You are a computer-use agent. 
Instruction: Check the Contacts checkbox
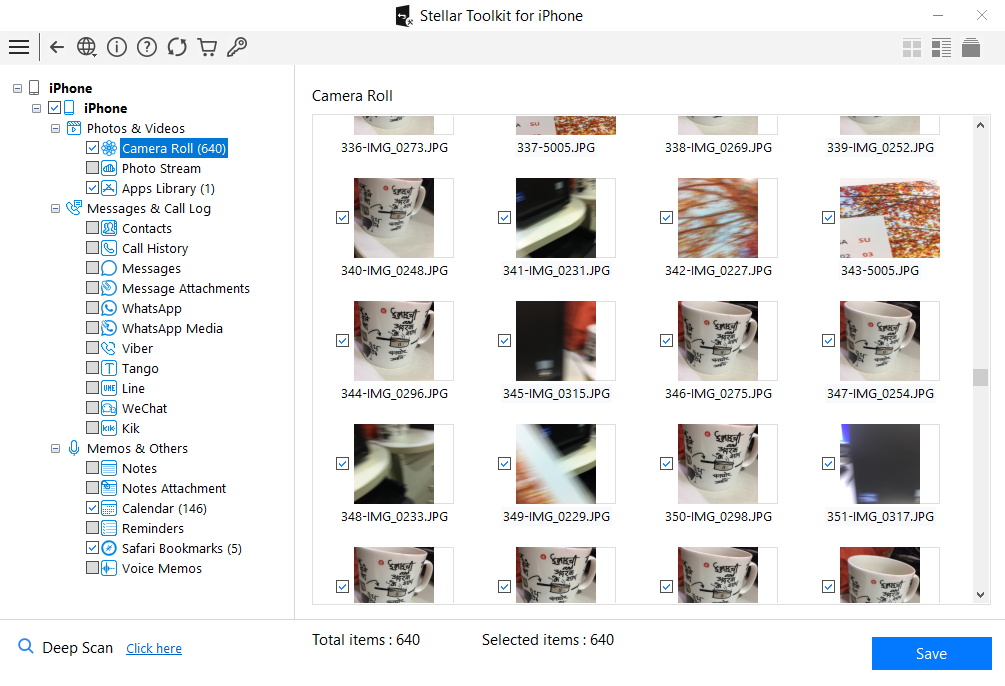(x=93, y=228)
